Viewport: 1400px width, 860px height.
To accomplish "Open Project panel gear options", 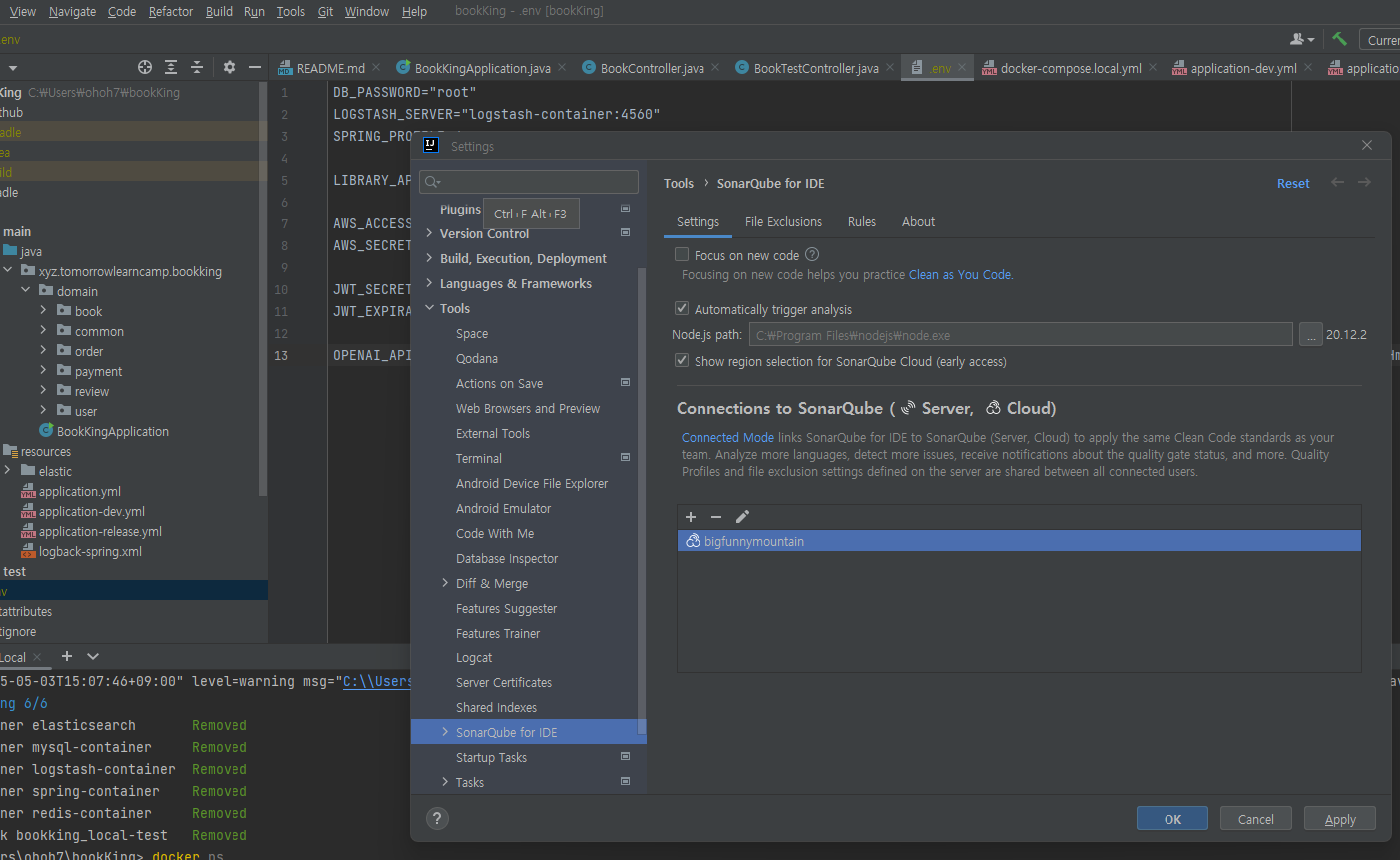I will tap(230, 67).
